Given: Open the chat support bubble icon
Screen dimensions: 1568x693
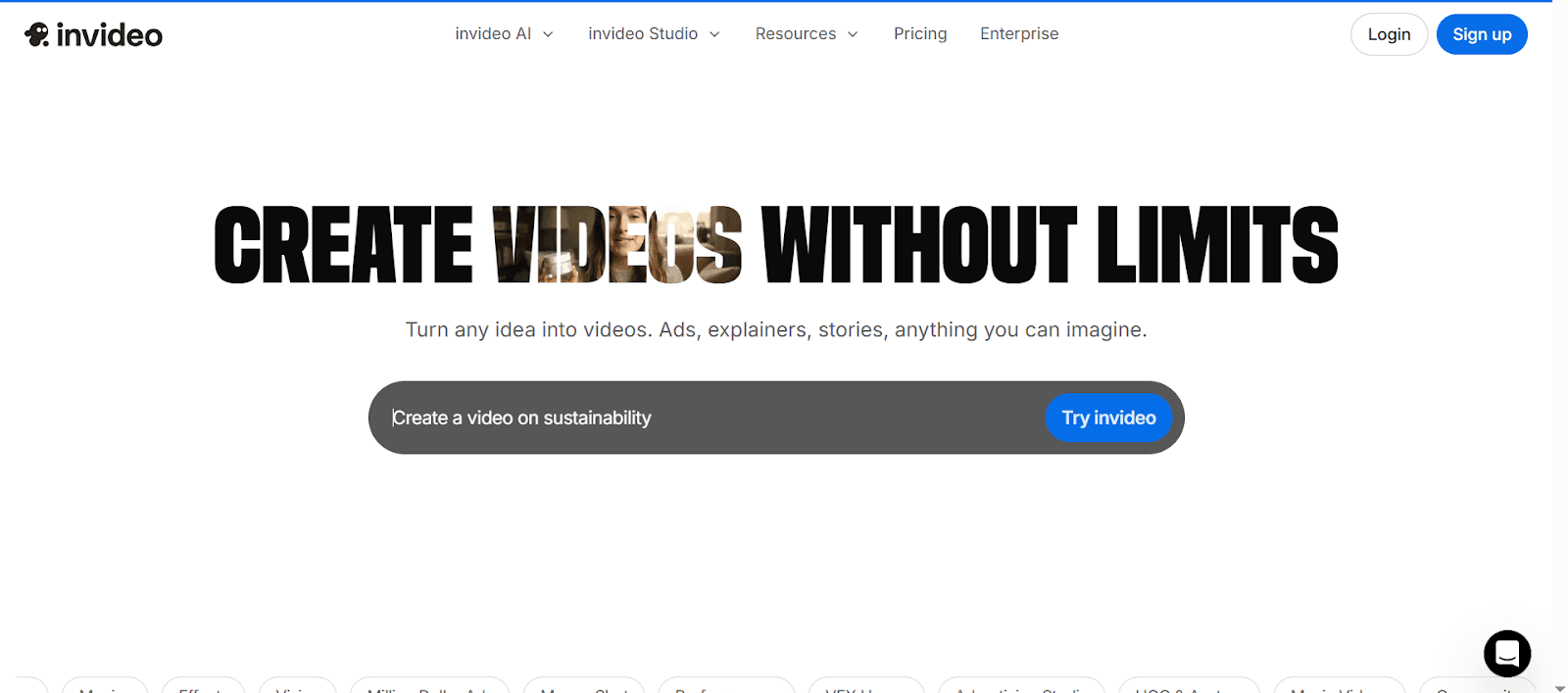Looking at the screenshot, I should click(1506, 653).
